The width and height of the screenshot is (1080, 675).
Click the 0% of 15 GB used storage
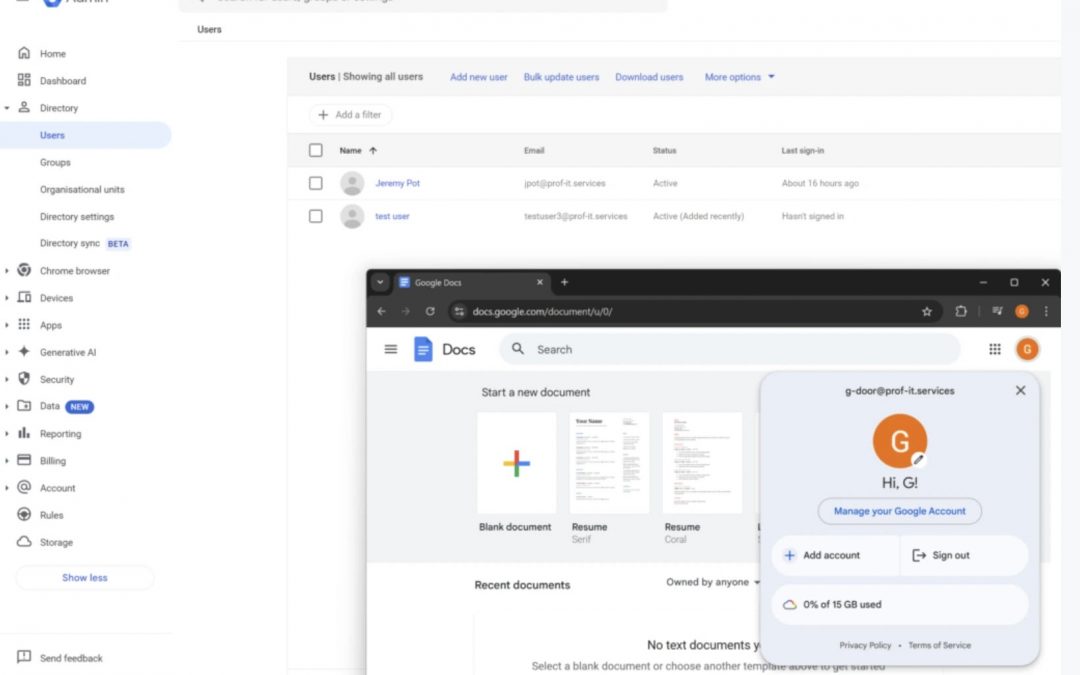click(x=900, y=604)
